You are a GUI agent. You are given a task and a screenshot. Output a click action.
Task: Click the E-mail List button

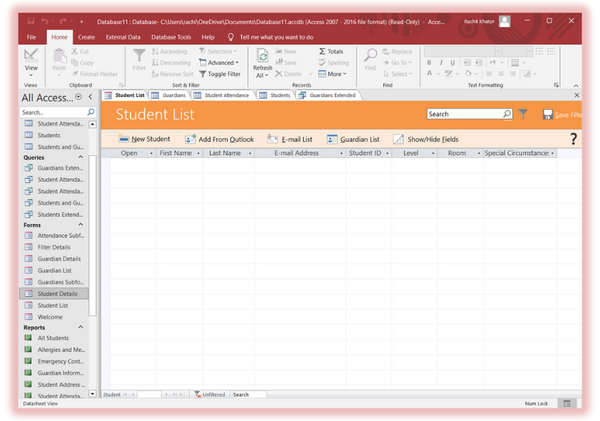point(290,139)
